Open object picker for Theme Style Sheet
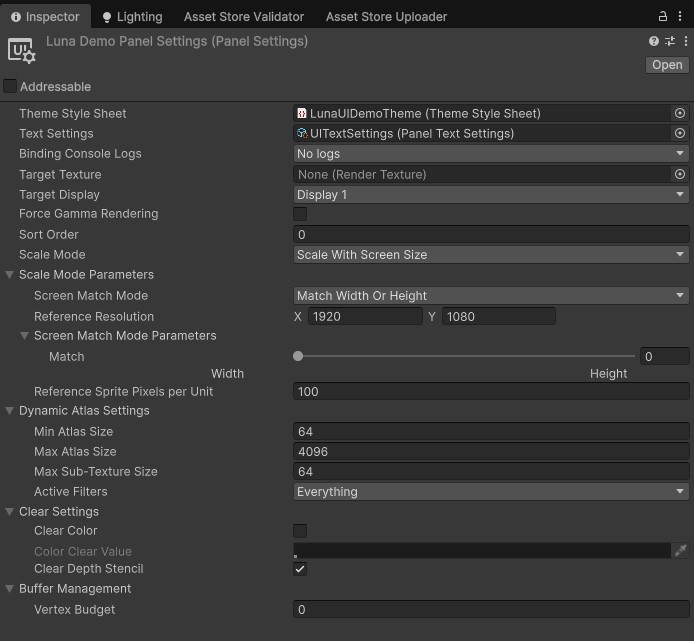Image resolution: width=694 pixels, height=641 pixels. [680, 113]
